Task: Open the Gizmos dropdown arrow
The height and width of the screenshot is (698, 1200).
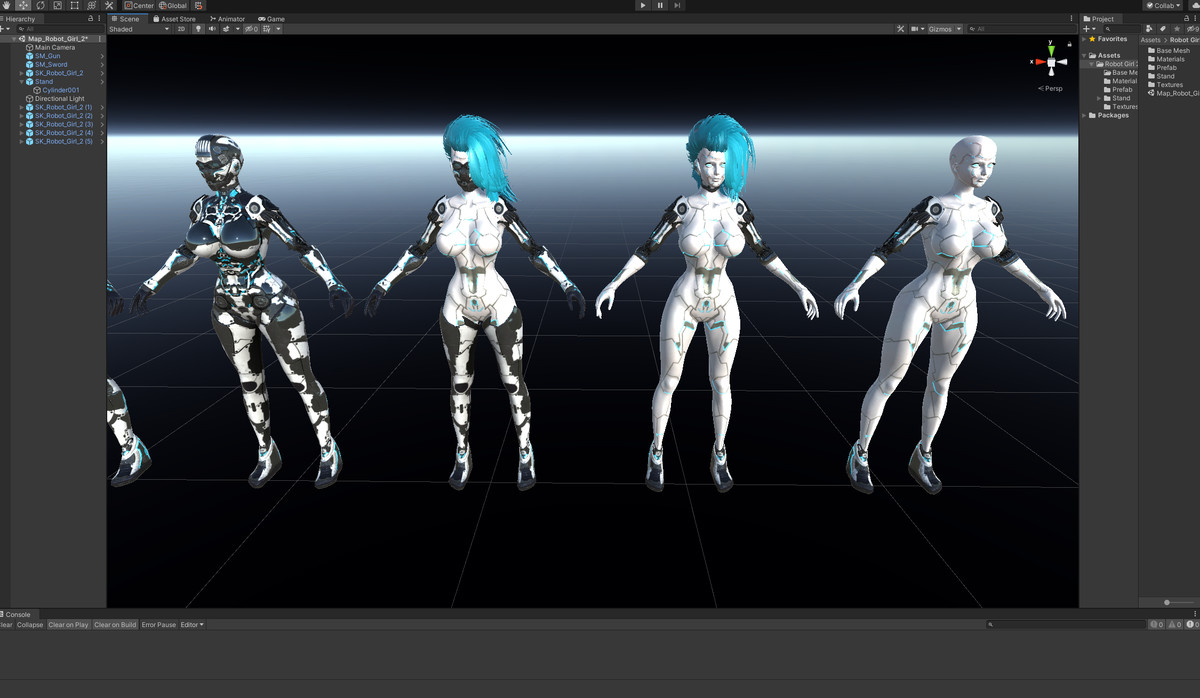Action: [x=959, y=29]
